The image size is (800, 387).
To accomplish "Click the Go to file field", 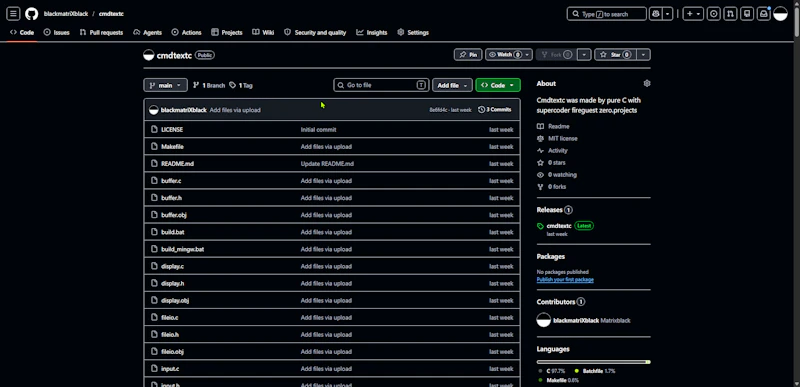I will pyautogui.click(x=381, y=85).
